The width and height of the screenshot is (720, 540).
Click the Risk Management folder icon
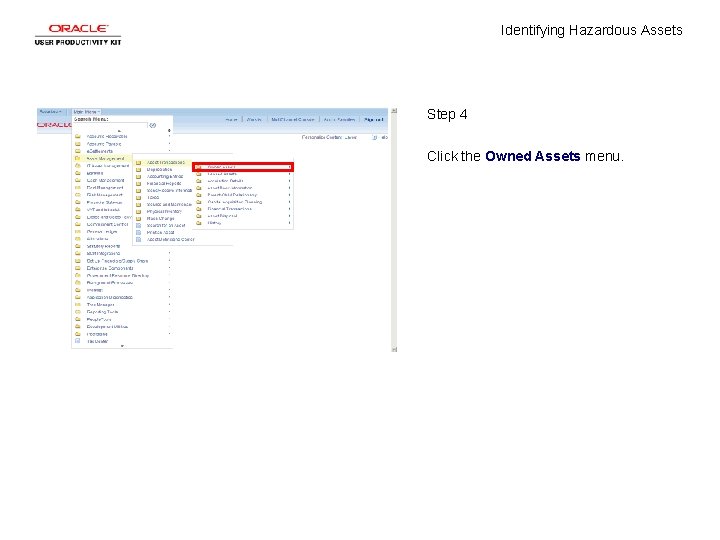(78, 195)
